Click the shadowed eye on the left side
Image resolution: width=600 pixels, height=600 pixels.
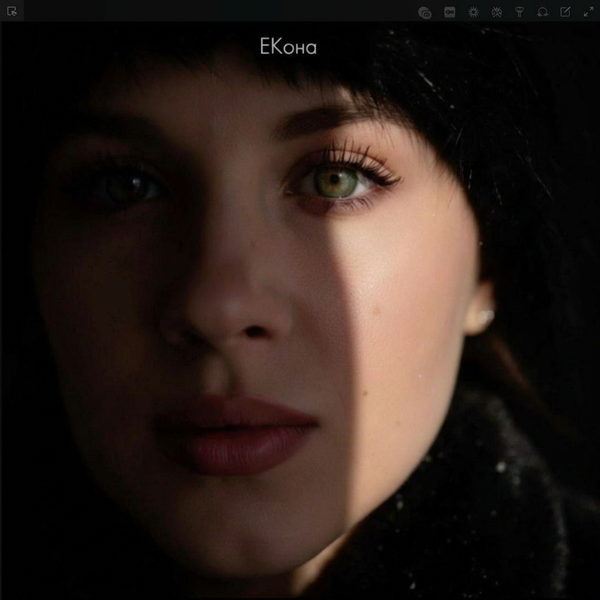(125, 187)
